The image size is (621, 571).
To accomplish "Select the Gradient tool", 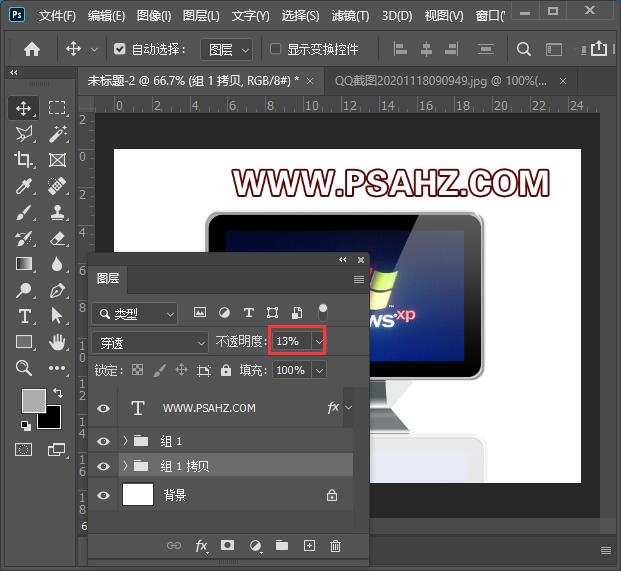I will (24, 264).
